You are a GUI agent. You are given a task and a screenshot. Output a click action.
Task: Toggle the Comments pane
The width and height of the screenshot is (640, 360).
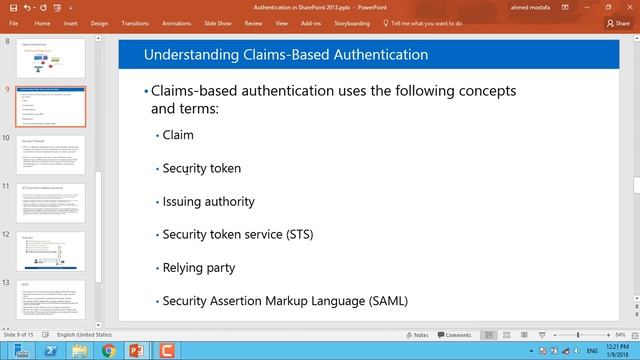[454, 335]
